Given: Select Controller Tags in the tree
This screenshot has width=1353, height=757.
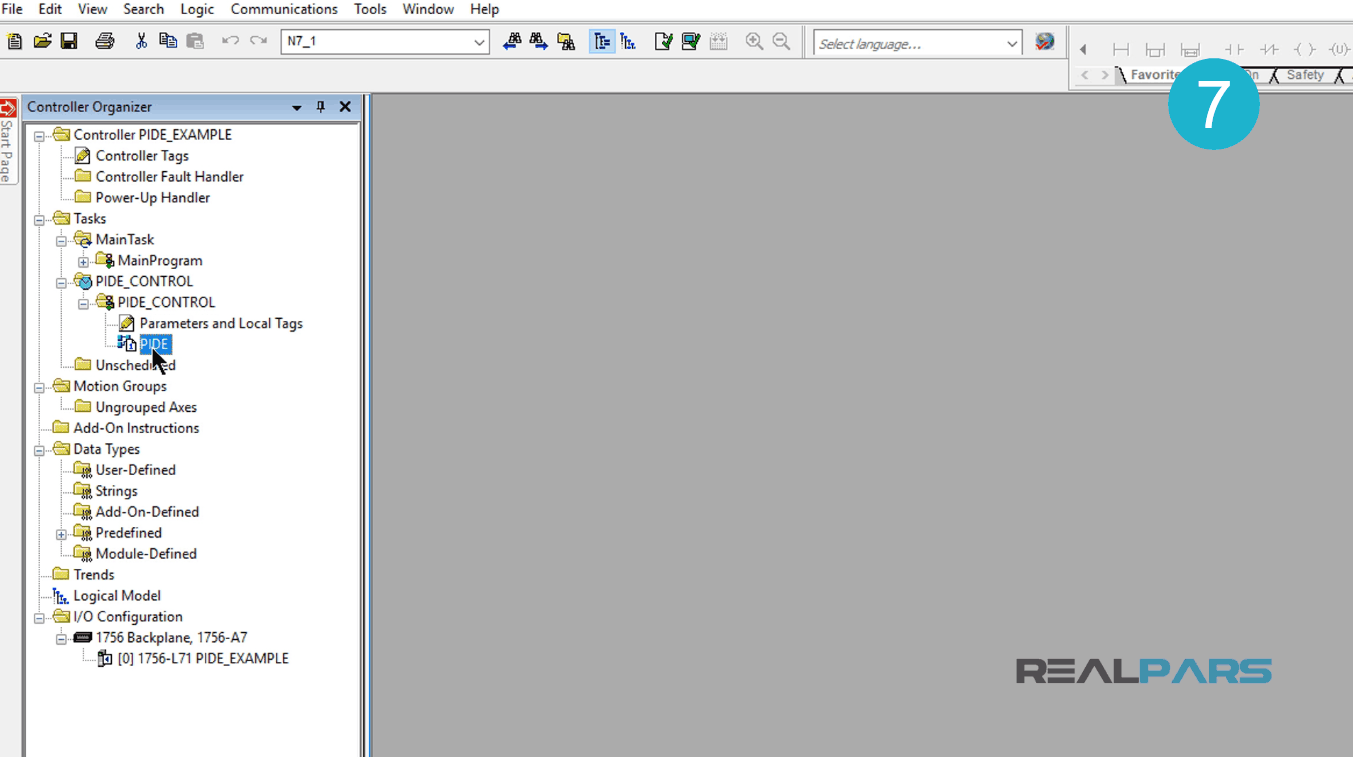Looking at the screenshot, I should (x=142, y=156).
